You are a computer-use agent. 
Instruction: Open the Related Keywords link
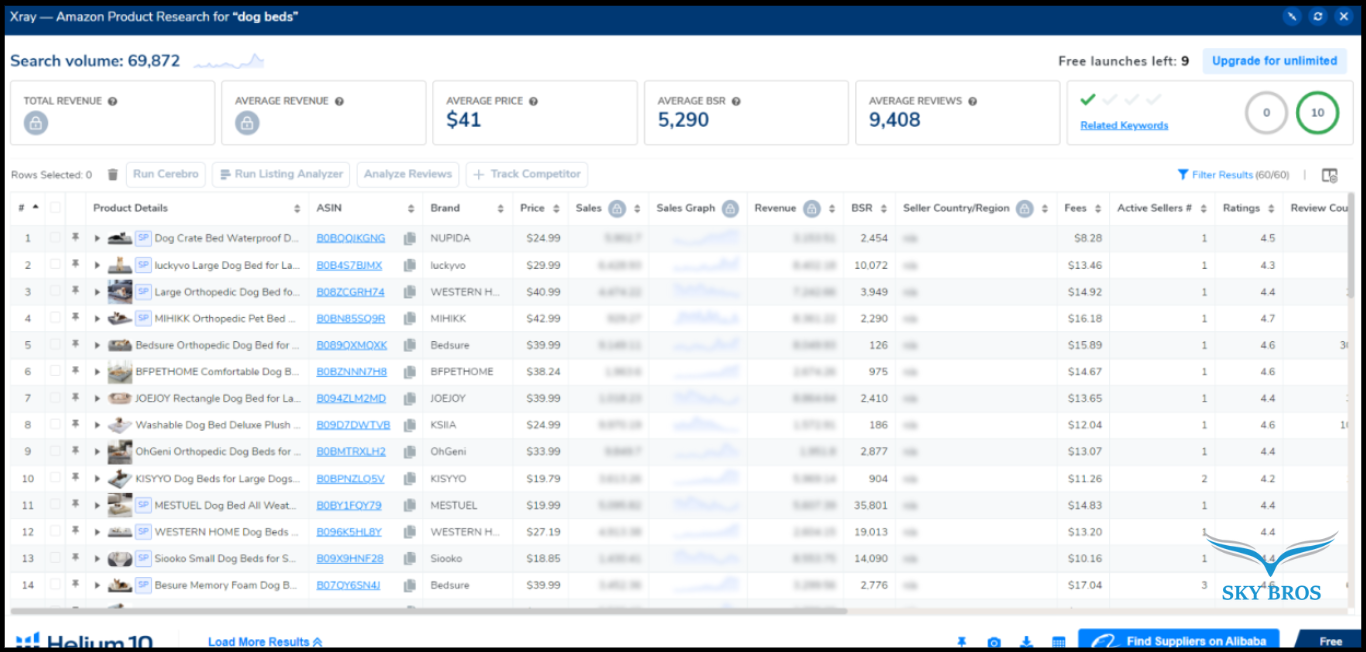point(1125,123)
